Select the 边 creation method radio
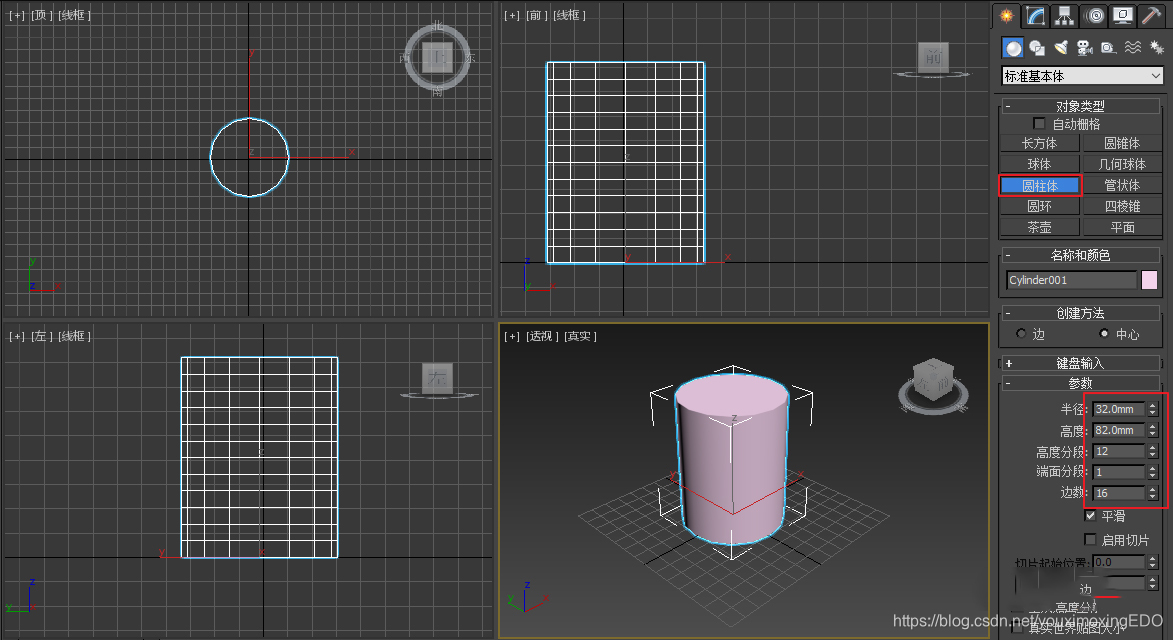 pos(1021,333)
